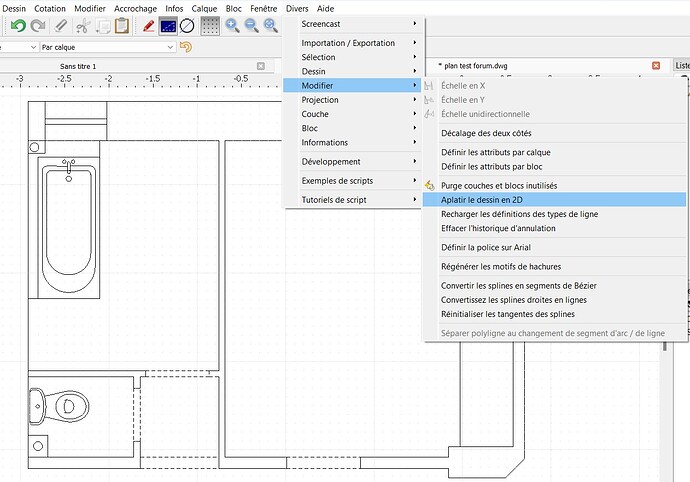690x482 pixels.
Task: Open Tutoriels de script submenu
Action: pyautogui.click(x=353, y=200)
